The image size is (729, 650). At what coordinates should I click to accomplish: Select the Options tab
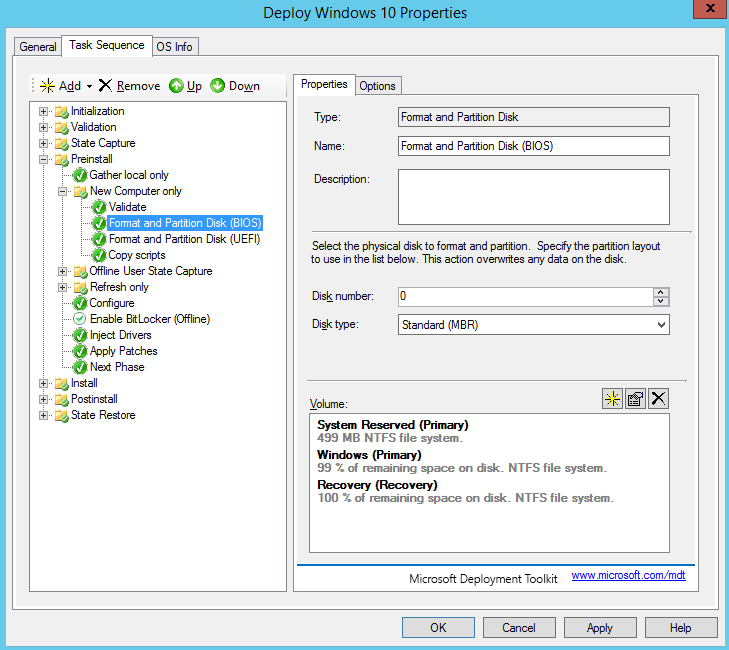click(x=378, y=86)
